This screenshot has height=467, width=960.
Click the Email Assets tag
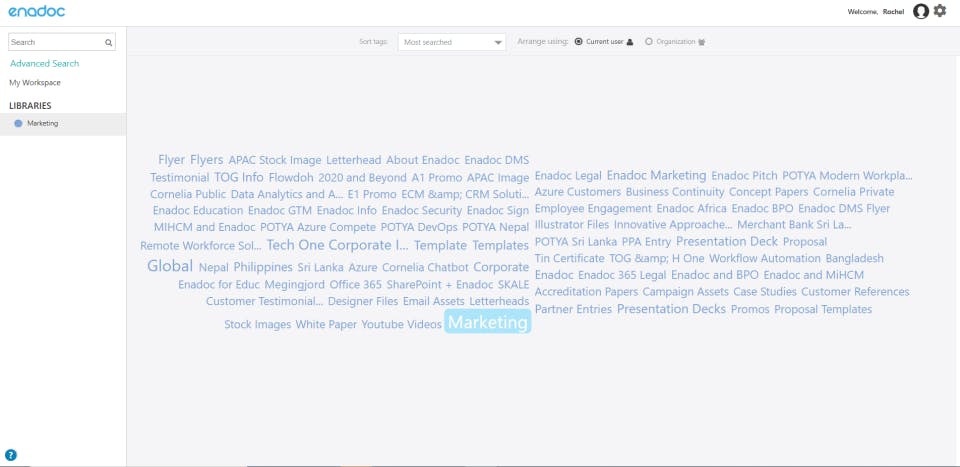[433, 301]
